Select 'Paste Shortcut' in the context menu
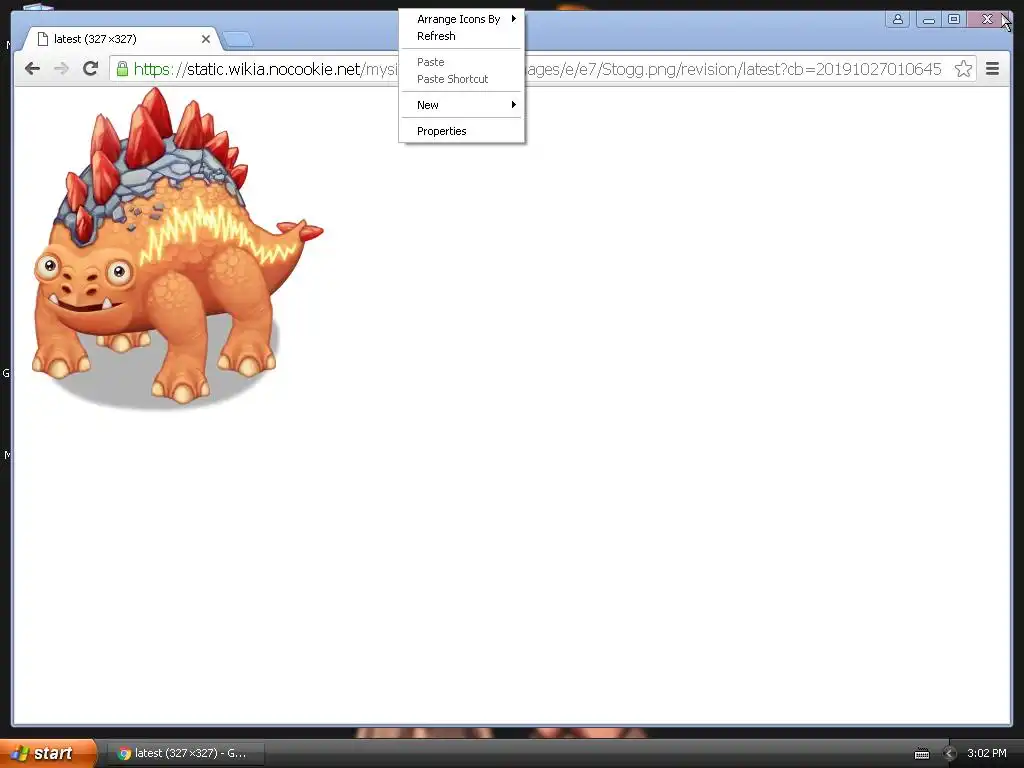Viewport: 1024px width, 768px height. [x=462, y=79]
